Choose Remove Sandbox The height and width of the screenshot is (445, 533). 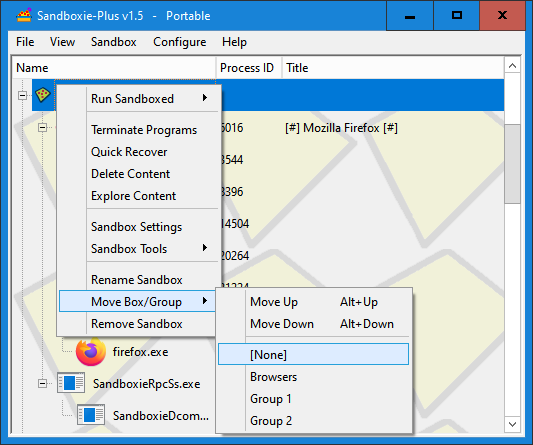137,324
